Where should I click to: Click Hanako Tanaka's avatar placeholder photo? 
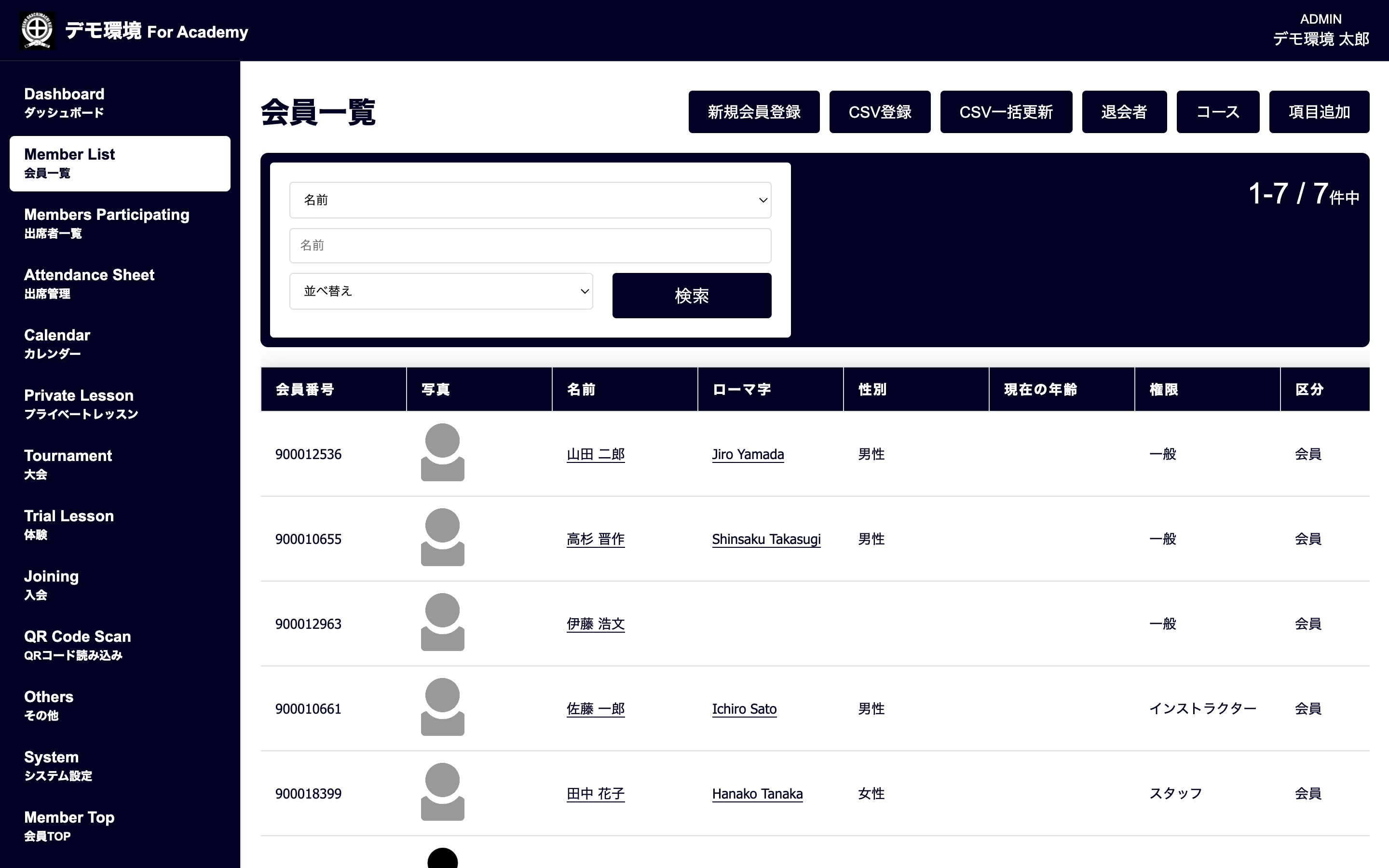pos(442,792)
